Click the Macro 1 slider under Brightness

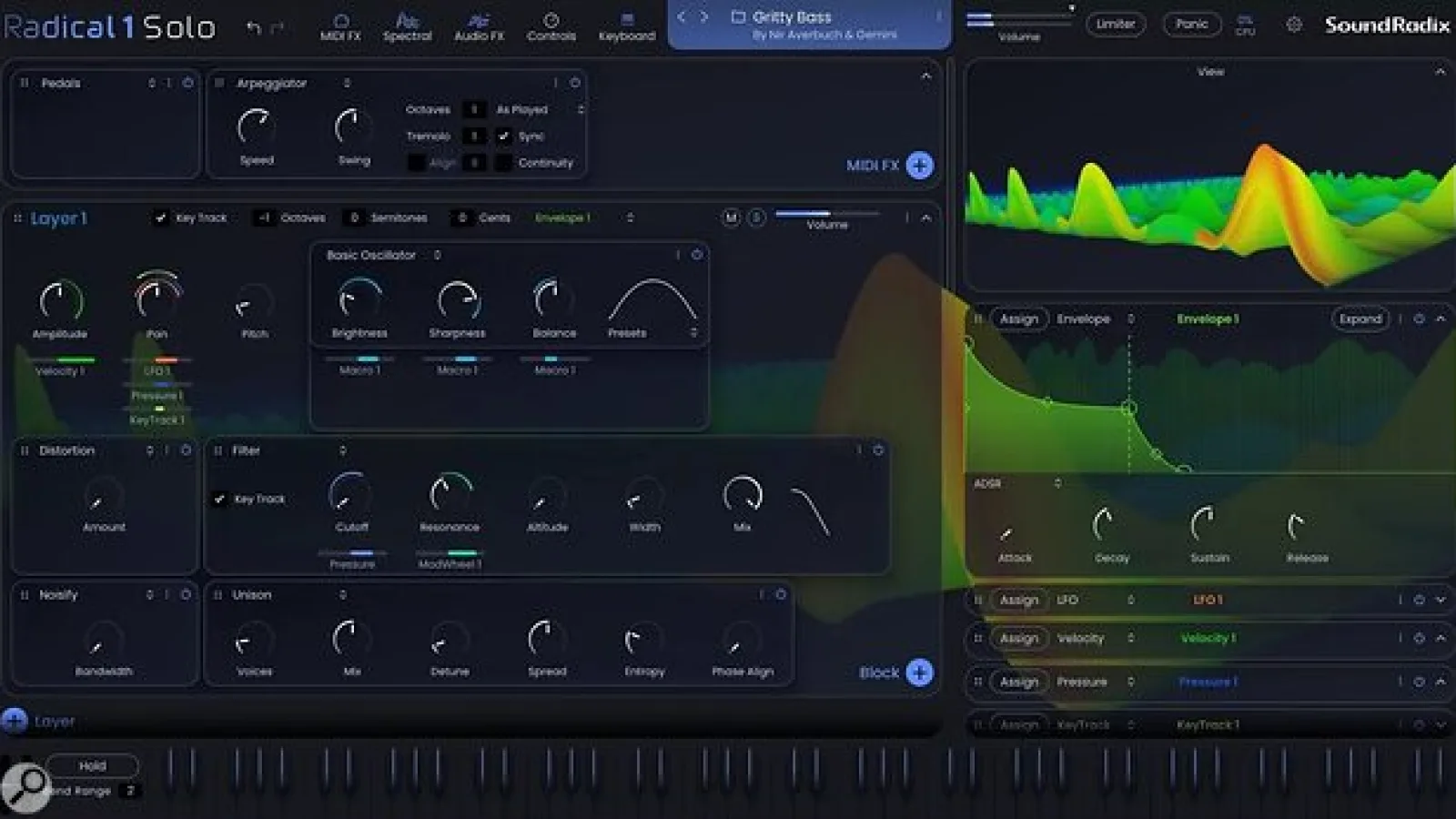(360, 359)
